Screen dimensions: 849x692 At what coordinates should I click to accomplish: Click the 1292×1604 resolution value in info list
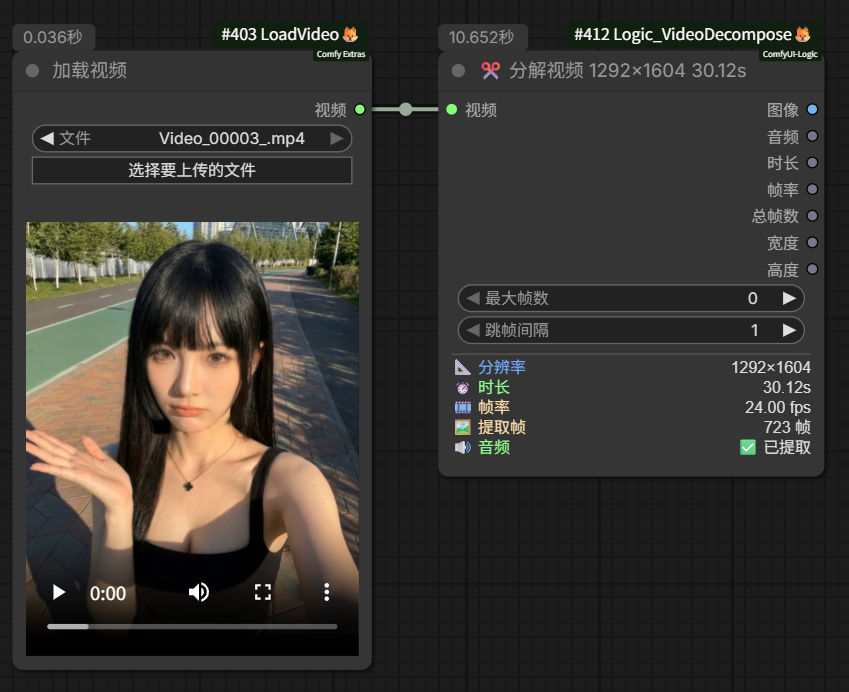pos(771,367)
